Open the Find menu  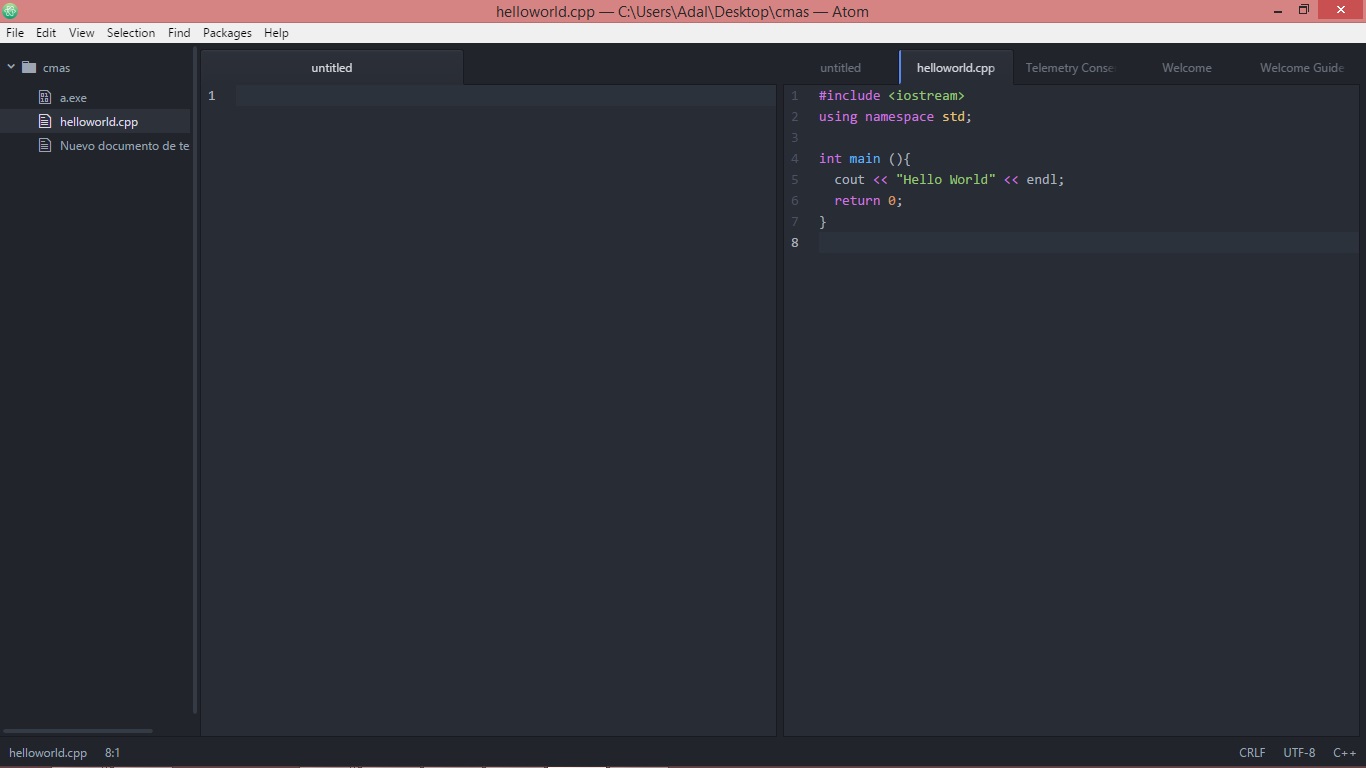click(179, 33)
